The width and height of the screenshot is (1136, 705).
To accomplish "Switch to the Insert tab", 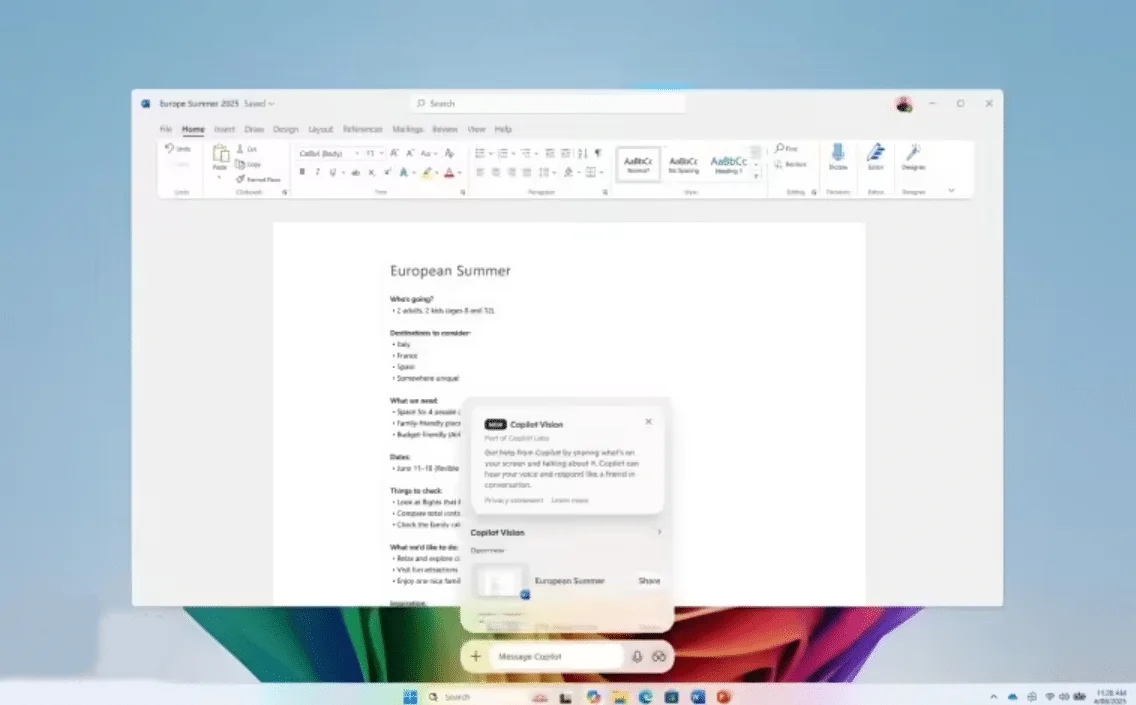I will click(225, 129).
